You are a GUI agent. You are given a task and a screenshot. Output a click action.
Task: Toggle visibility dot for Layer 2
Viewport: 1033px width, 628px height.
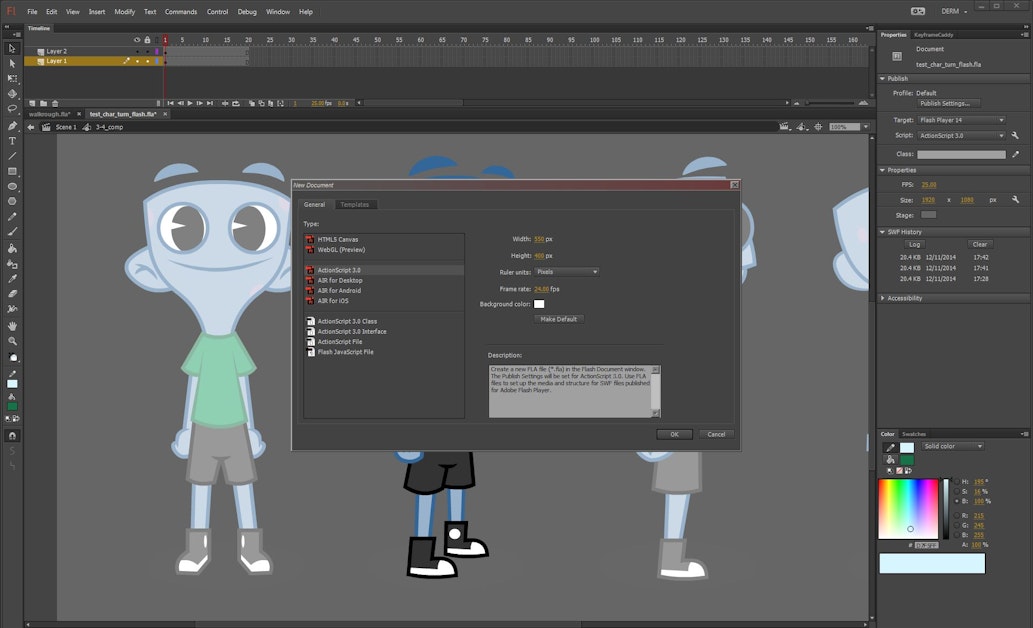click(137, 51)
